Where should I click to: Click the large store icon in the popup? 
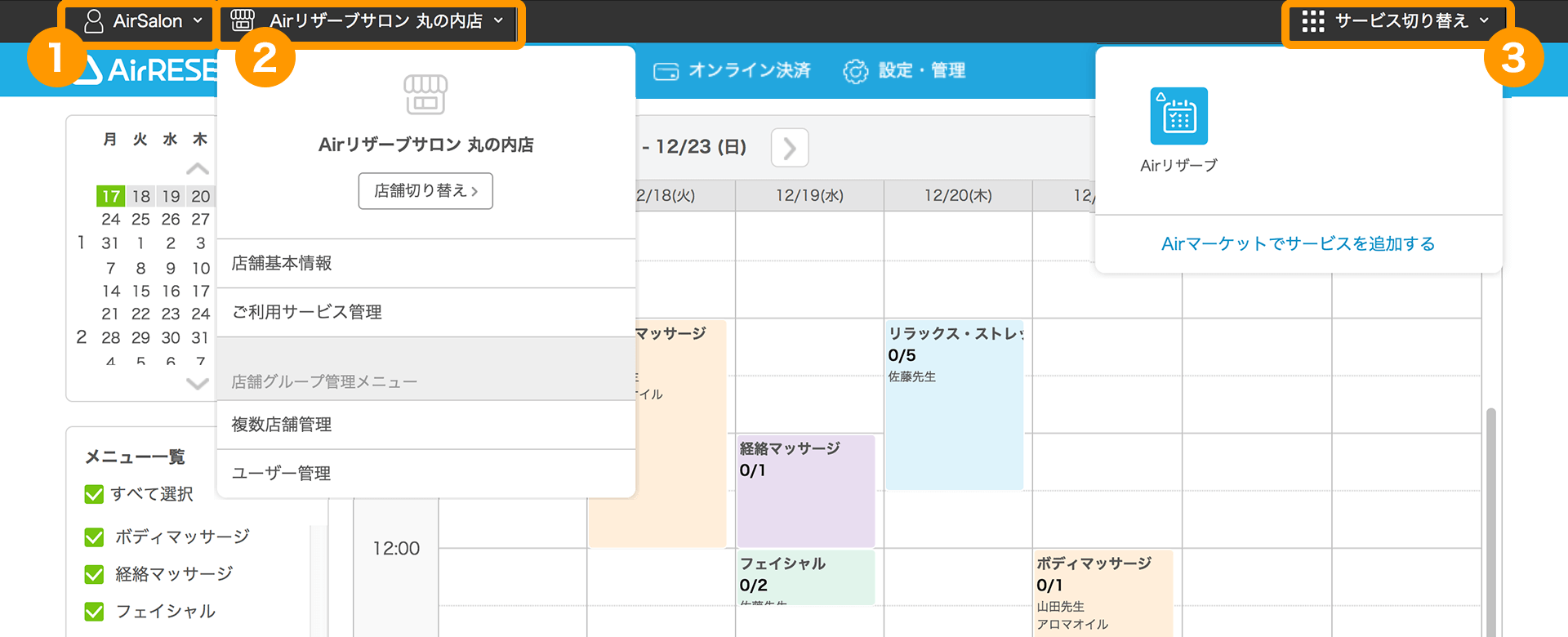425,95
